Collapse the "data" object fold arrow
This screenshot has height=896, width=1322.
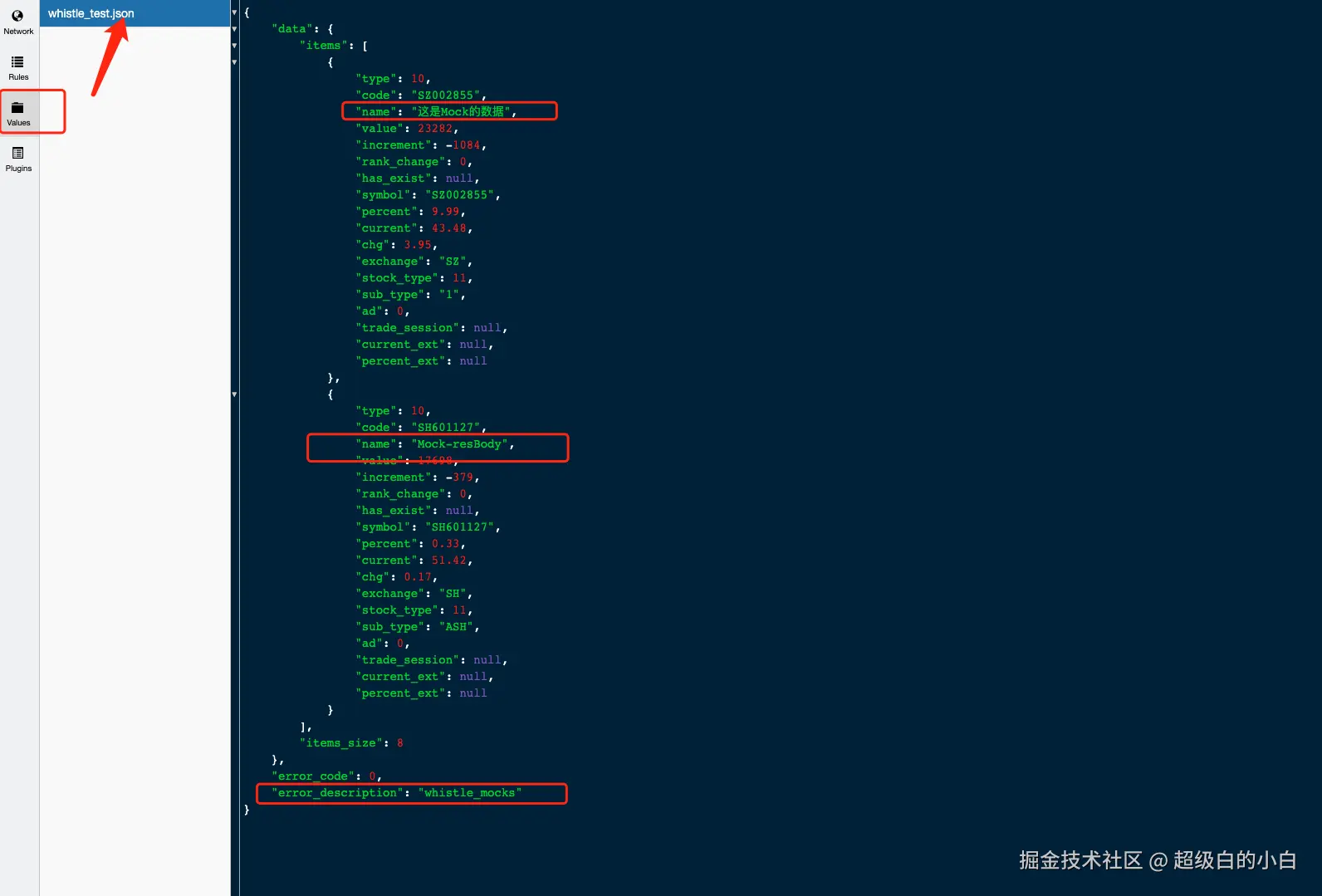(234, 29)
